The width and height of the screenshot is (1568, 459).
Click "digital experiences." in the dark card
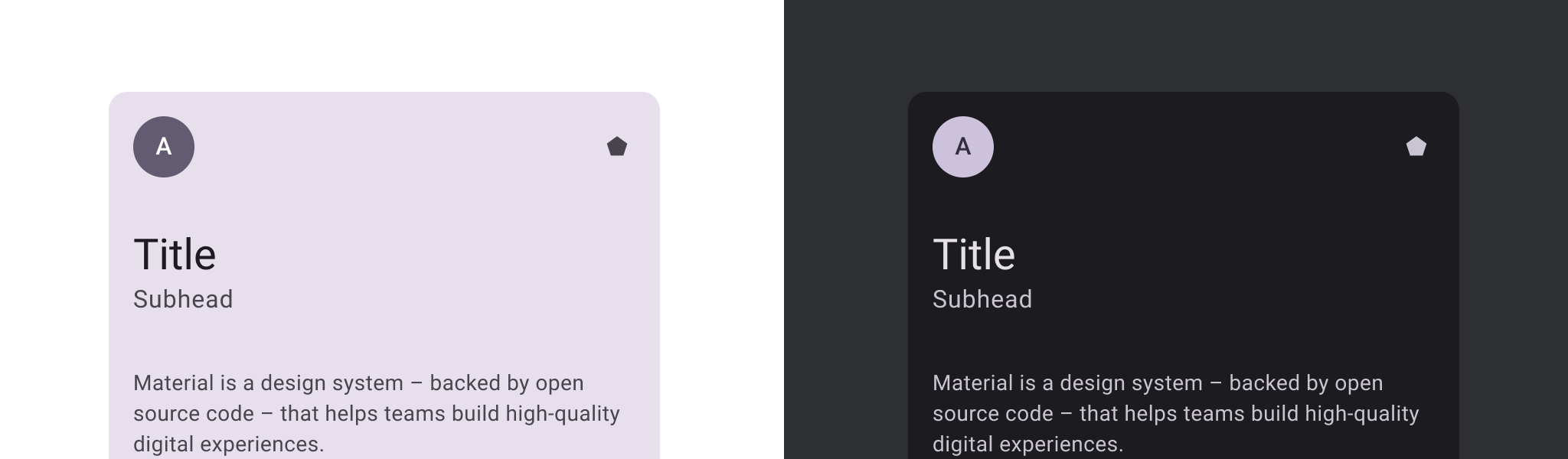point(1027,444)
